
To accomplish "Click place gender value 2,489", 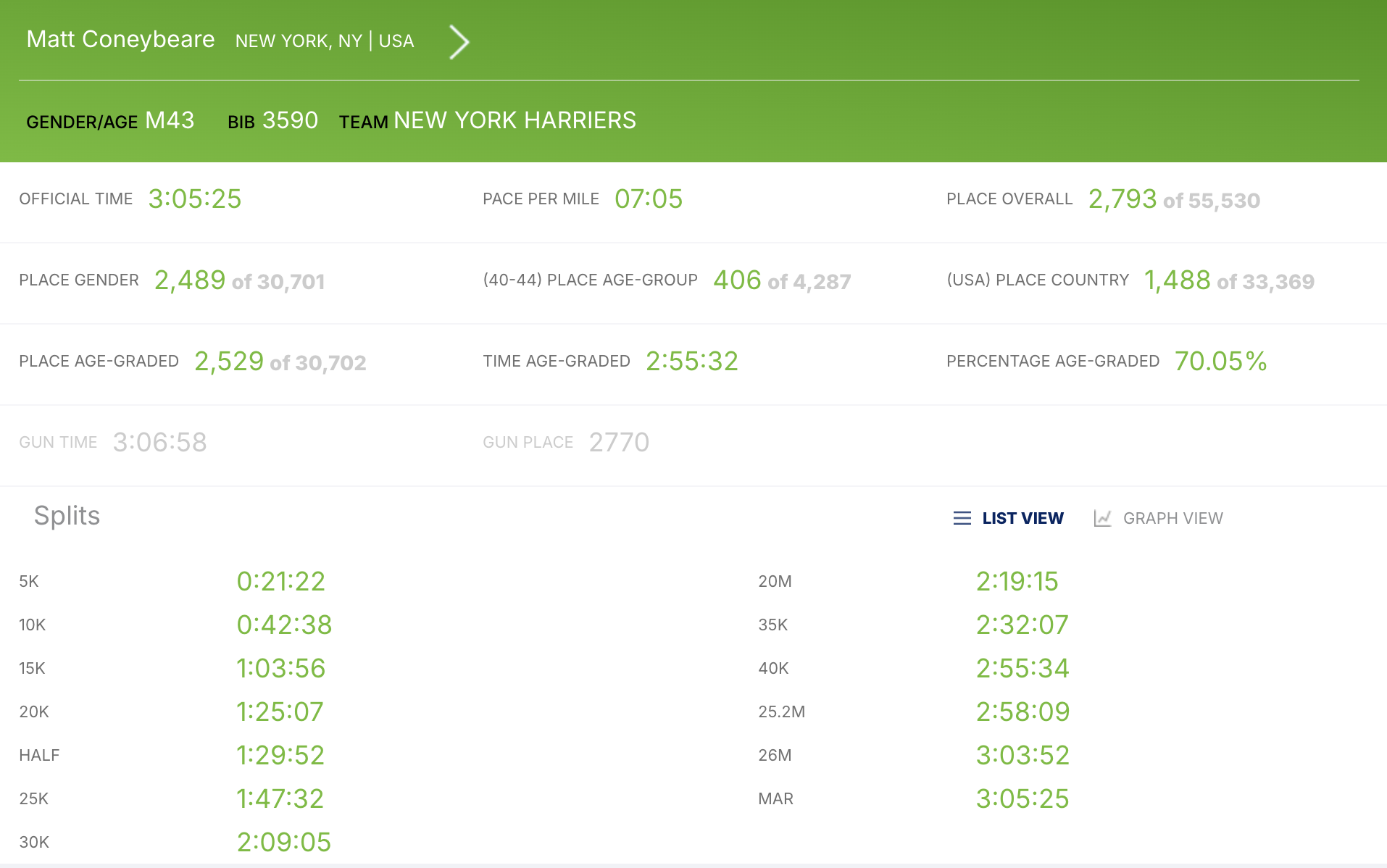I will (x=190, y=280).
